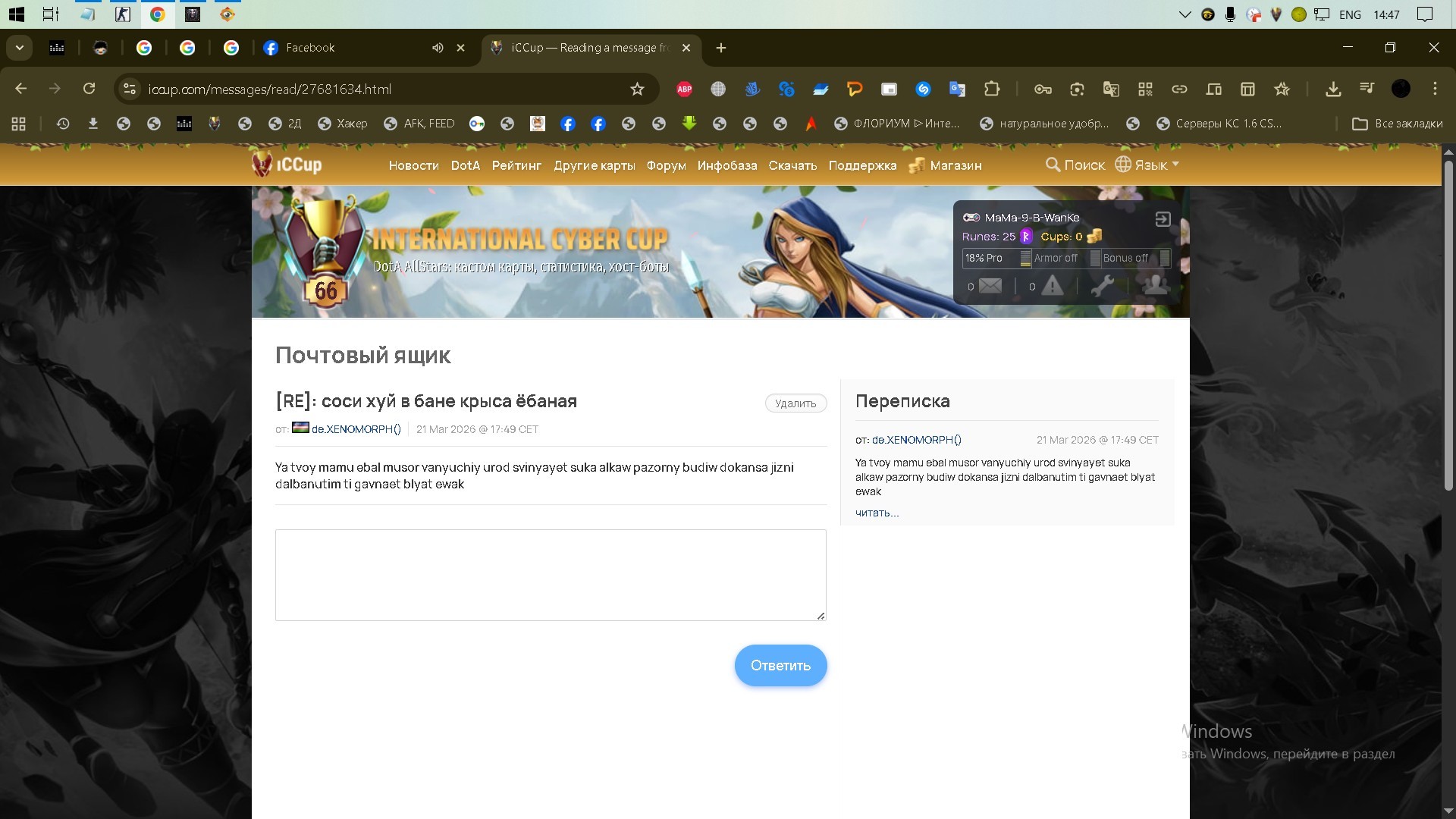Log out using the exit arrow icon

pyautogui.click(x=1163, y=219)
